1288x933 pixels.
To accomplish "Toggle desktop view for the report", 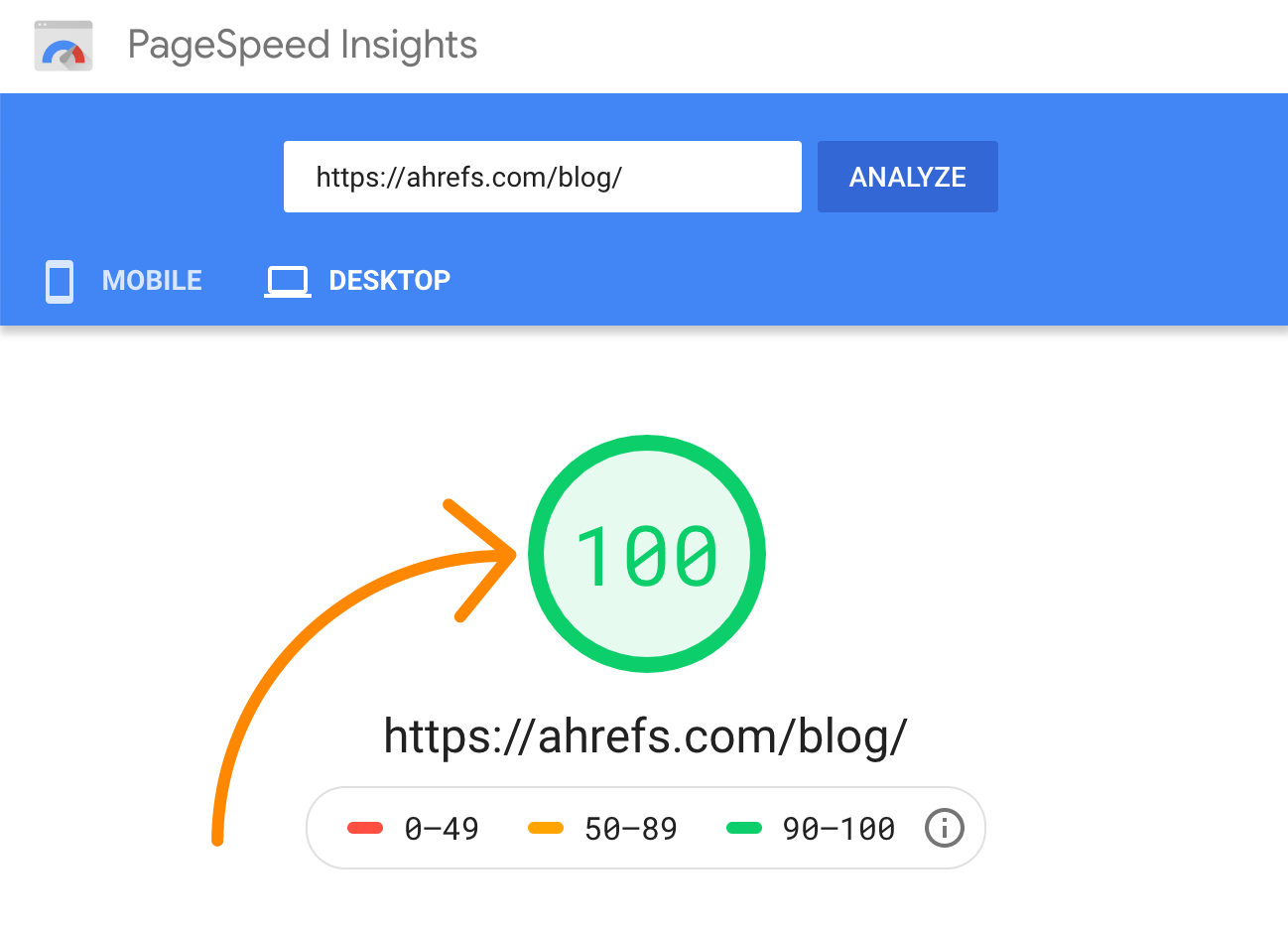I will point(357,280).
